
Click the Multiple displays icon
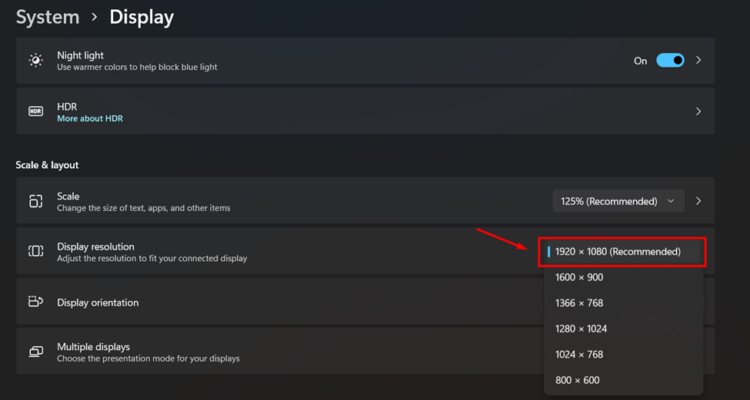[36, 352]
